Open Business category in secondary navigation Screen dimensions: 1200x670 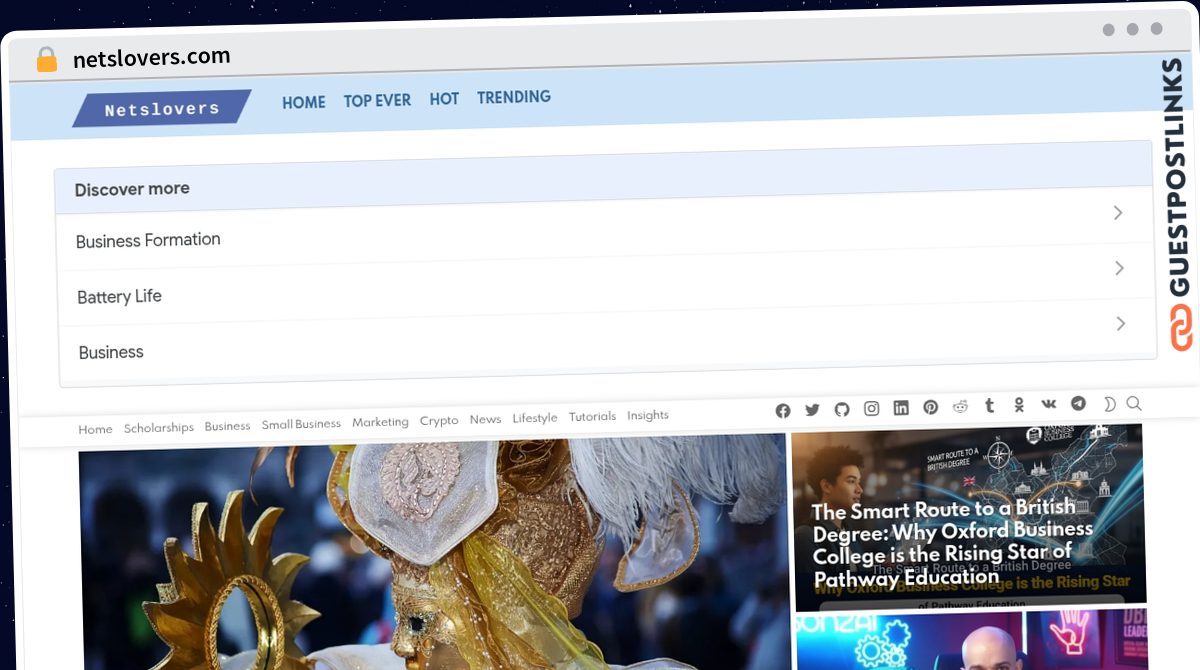[227, 425]
